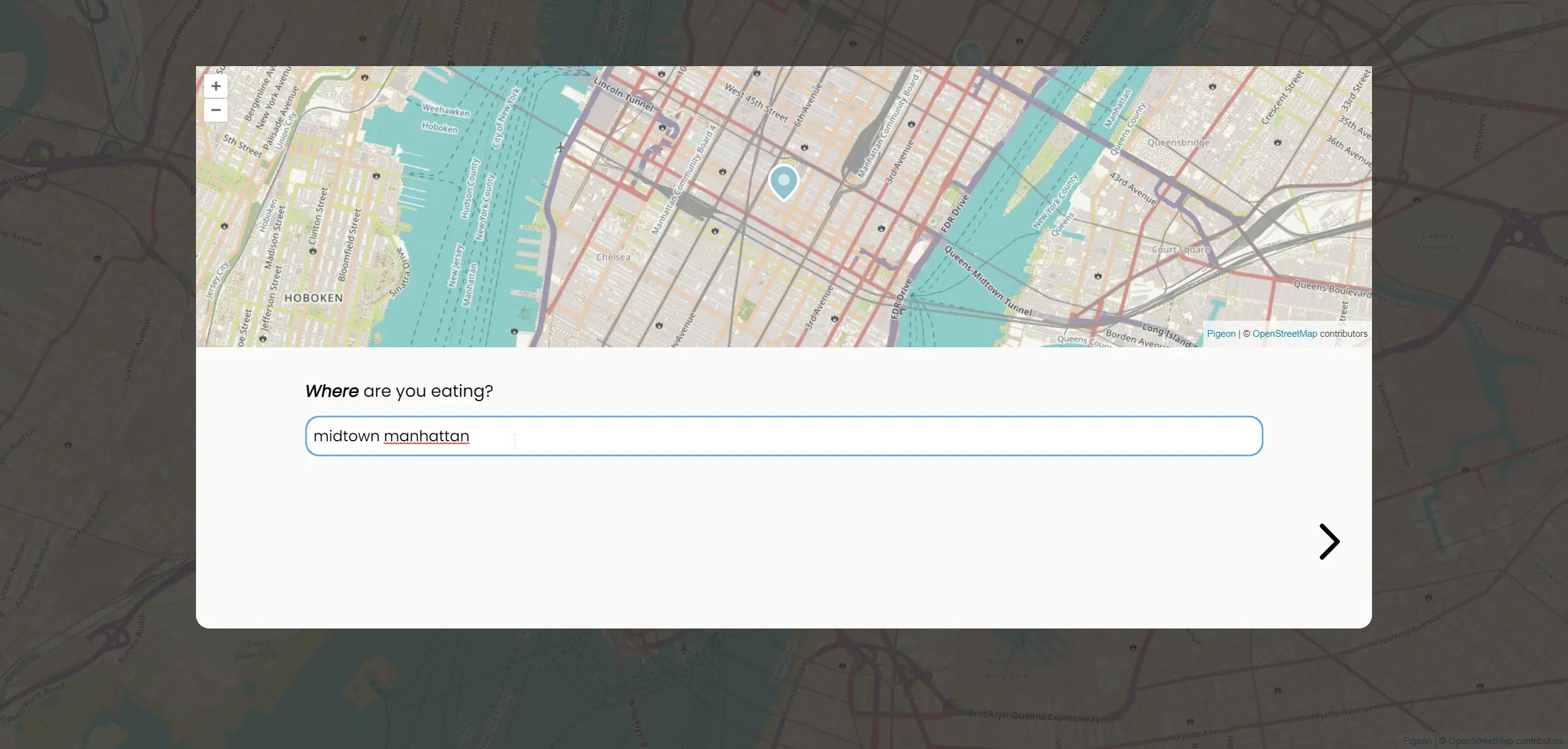Click fire icon below Court Square label
Image resolution: width=1568 pixels, height=749 pixels.
point(1097,276)
